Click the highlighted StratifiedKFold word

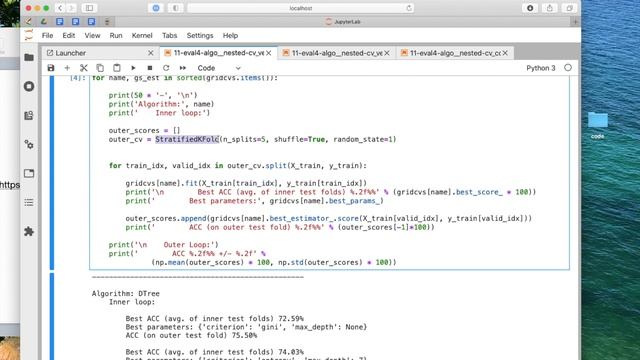pos(187,140)
